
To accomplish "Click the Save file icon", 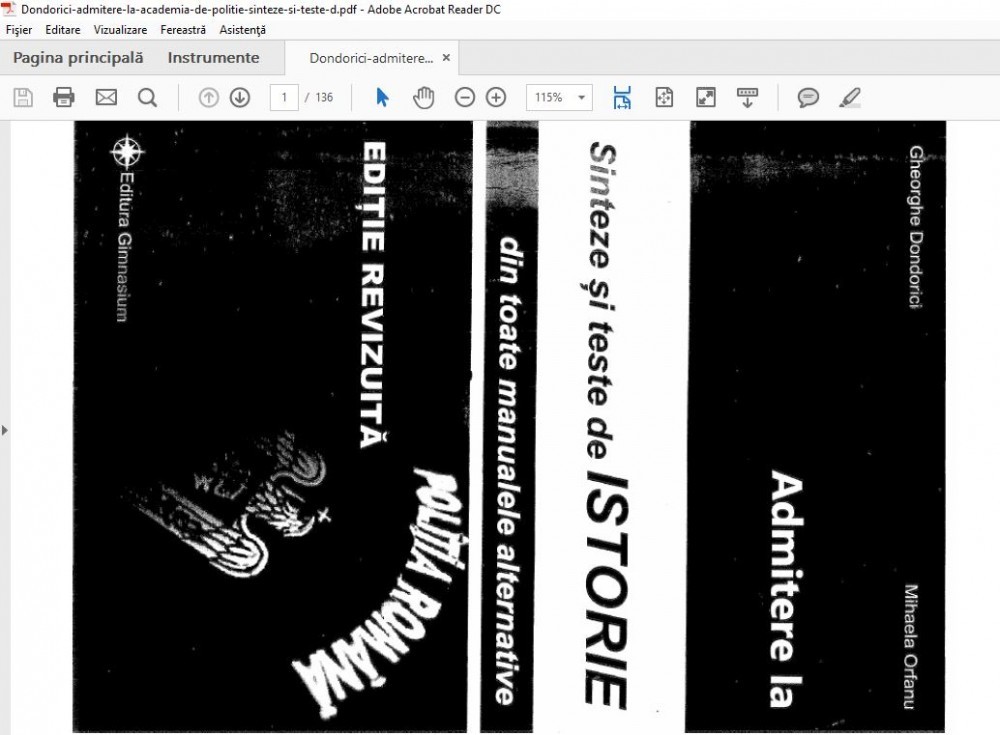I will pos(23,98).
